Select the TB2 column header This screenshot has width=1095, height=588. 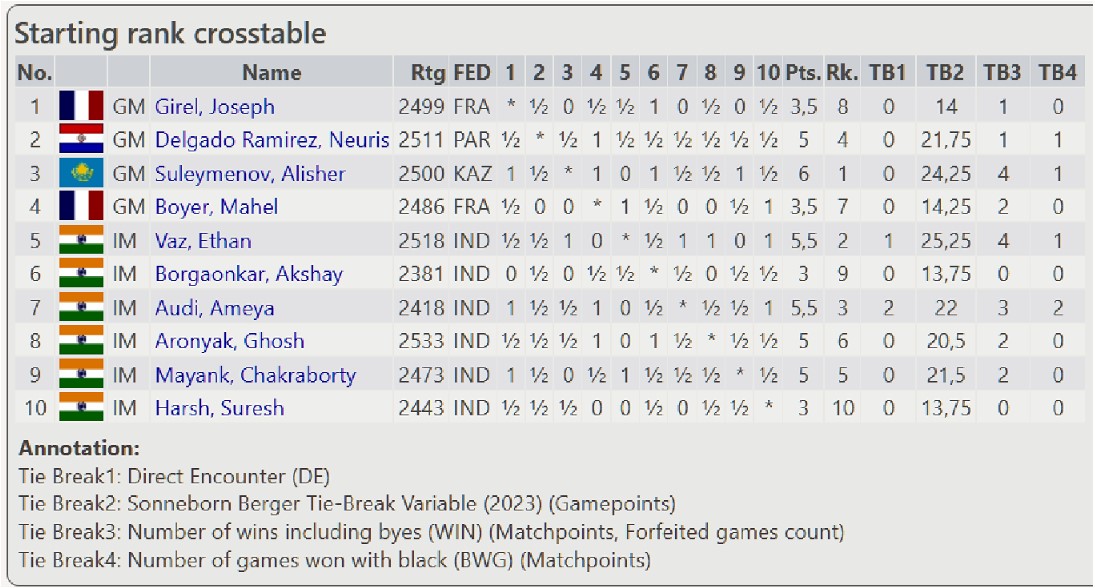(944, 72)
